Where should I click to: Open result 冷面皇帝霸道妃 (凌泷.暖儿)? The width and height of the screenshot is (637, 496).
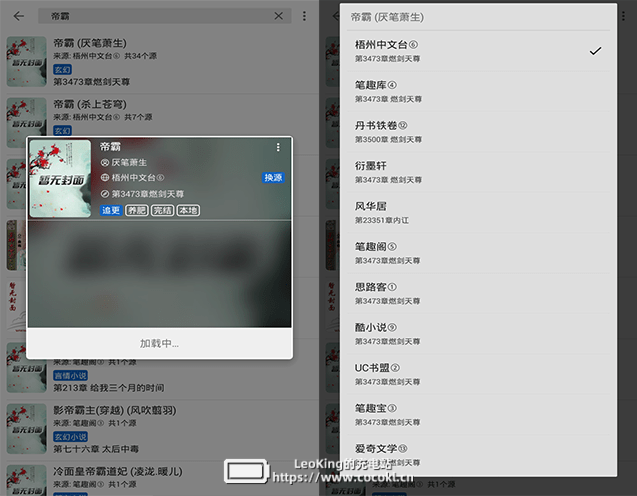[159, 479]
